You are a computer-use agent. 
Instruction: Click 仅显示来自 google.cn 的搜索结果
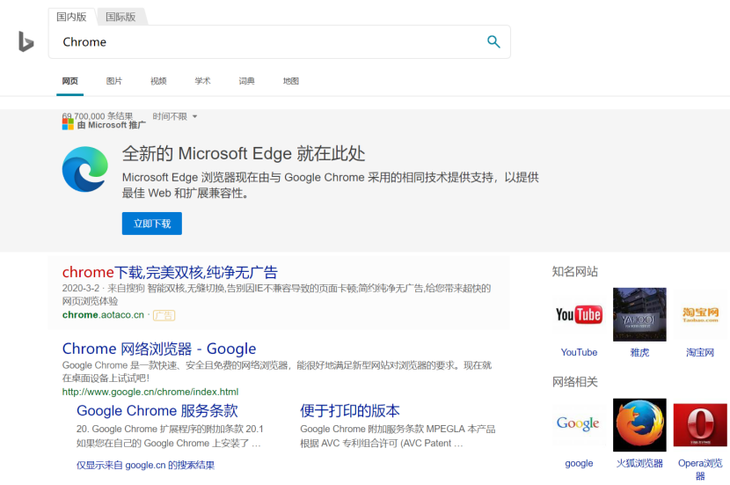point(146,465)
